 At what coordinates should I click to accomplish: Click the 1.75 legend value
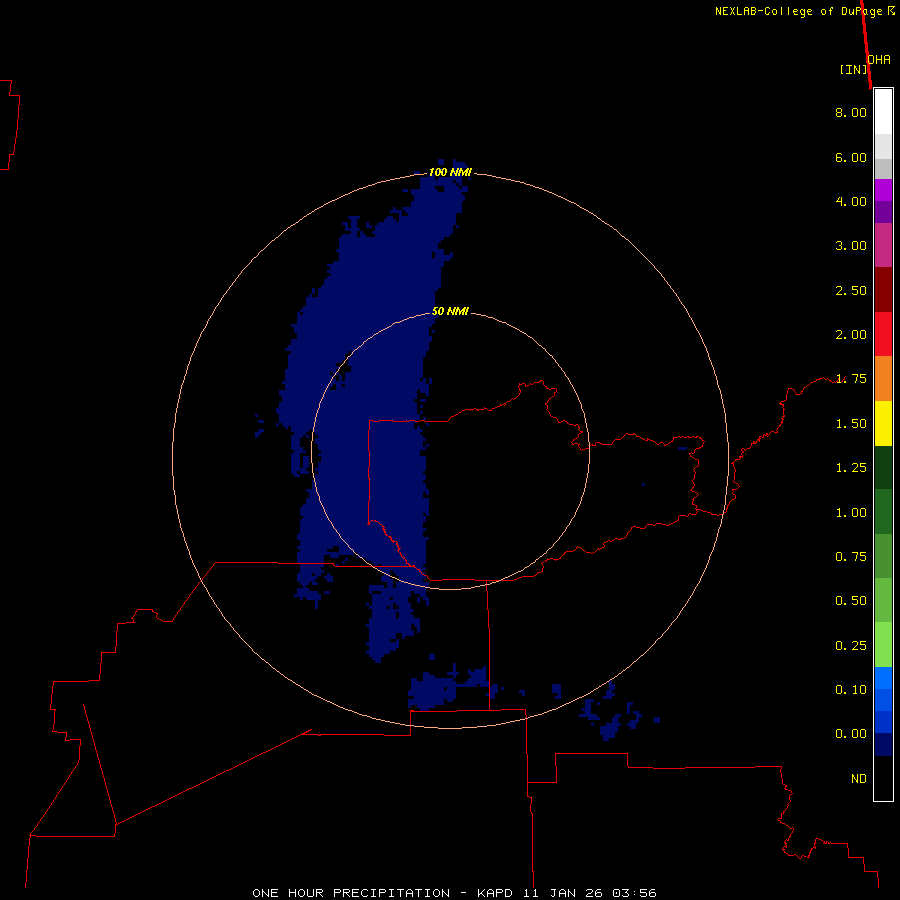tap(851, 379)
